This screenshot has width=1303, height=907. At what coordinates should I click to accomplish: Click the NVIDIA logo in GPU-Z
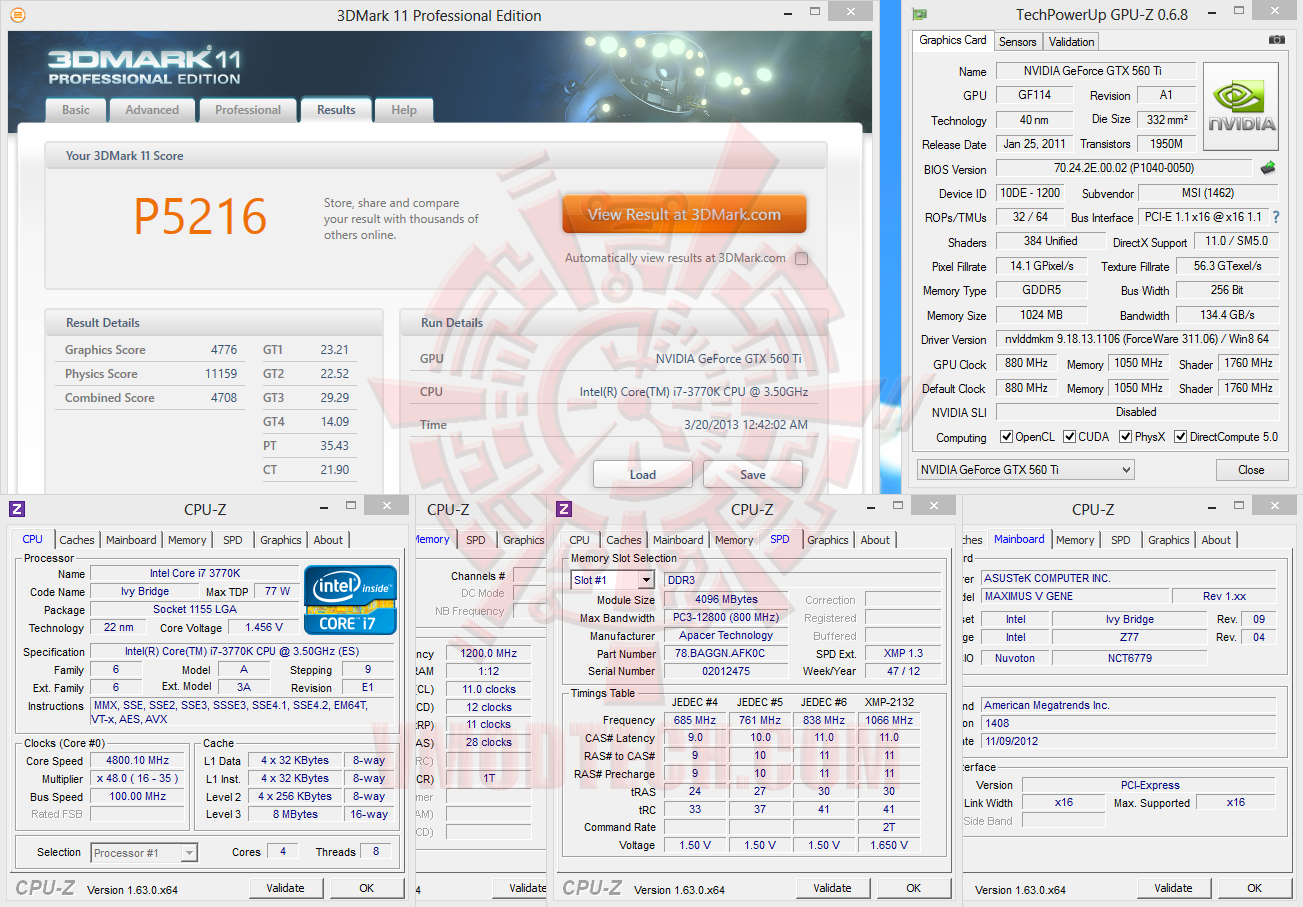coord(1241,106)
